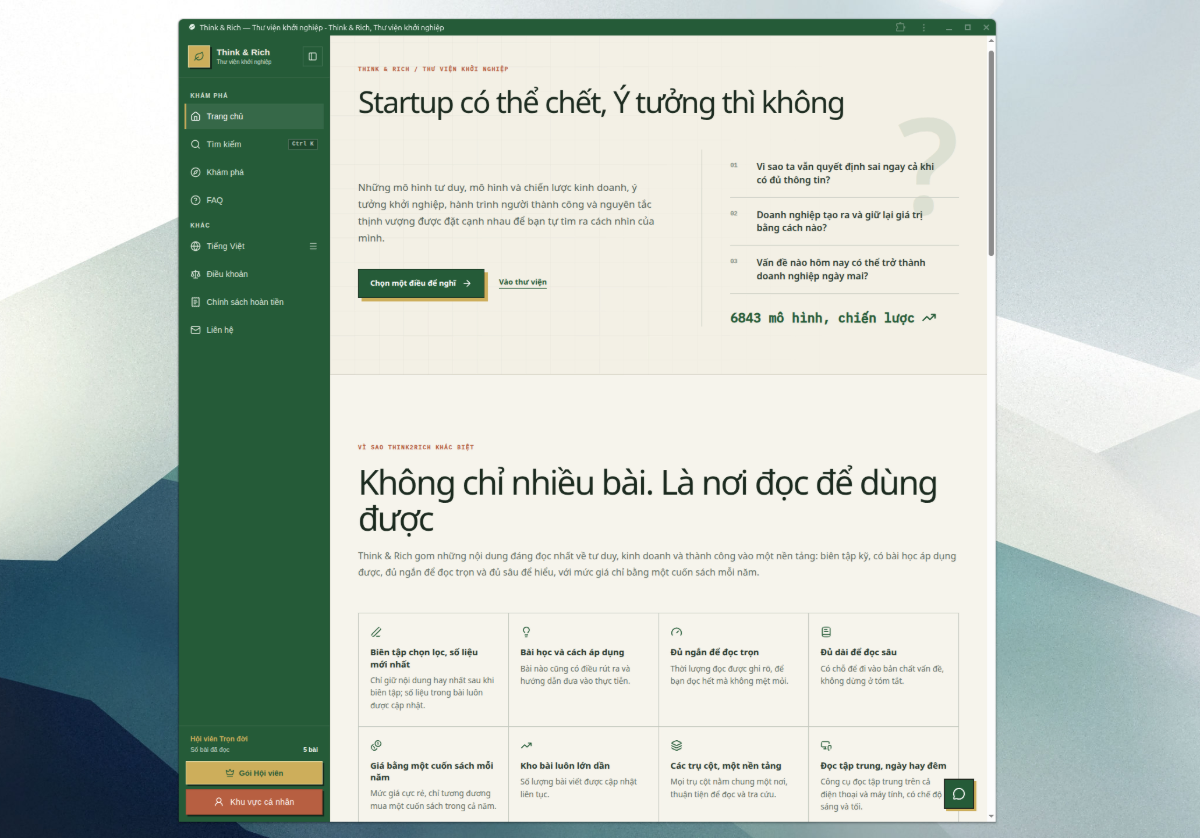Open the window's three-dot menu
The width and height of the screenshot is (1200, 838).
click(924, 27)
